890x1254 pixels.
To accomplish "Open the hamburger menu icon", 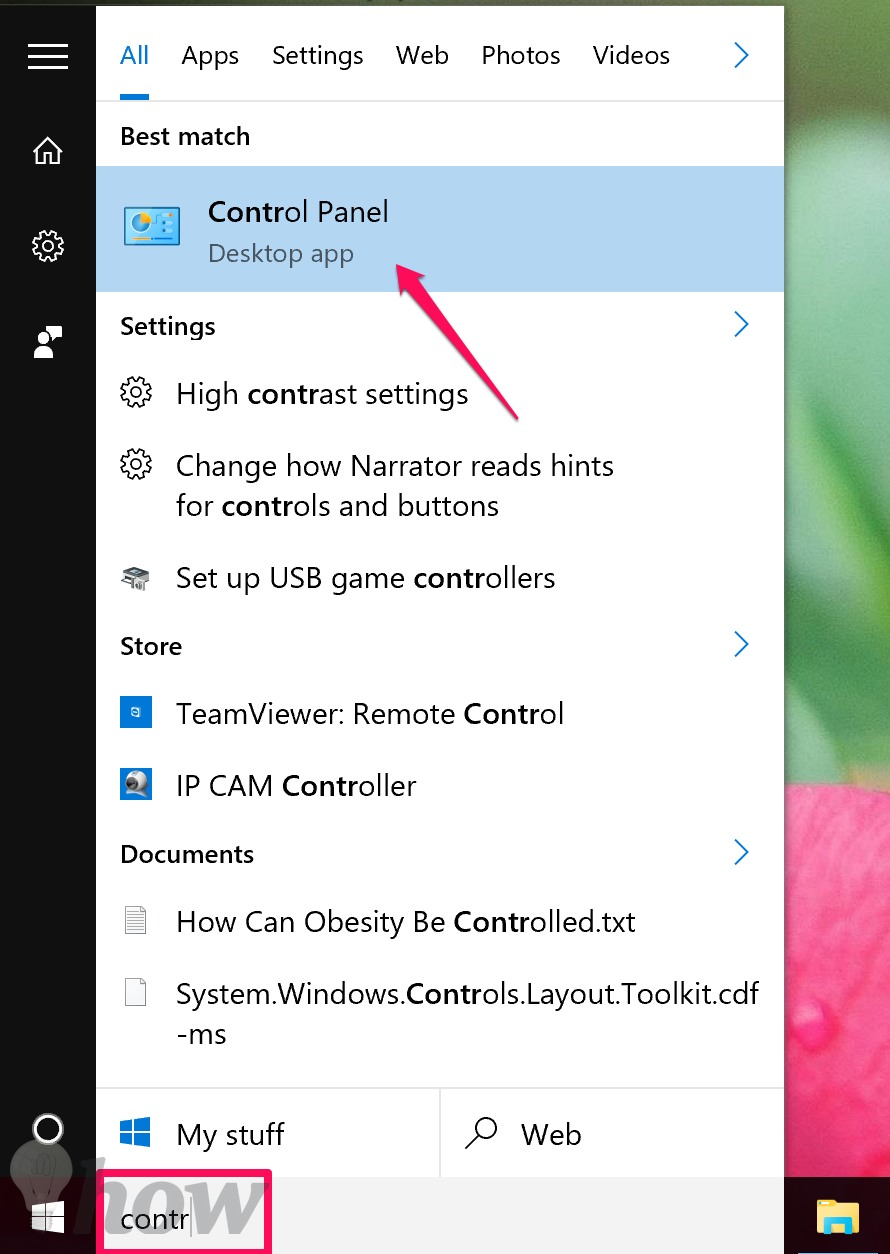I will point(48,56).
